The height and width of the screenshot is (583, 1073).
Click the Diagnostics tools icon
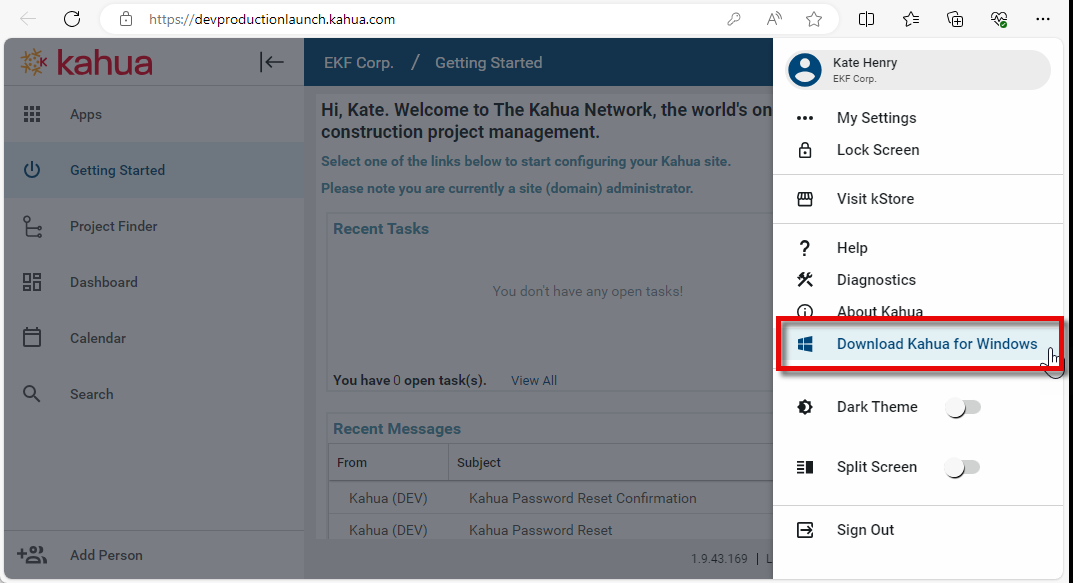pos(805,280)
